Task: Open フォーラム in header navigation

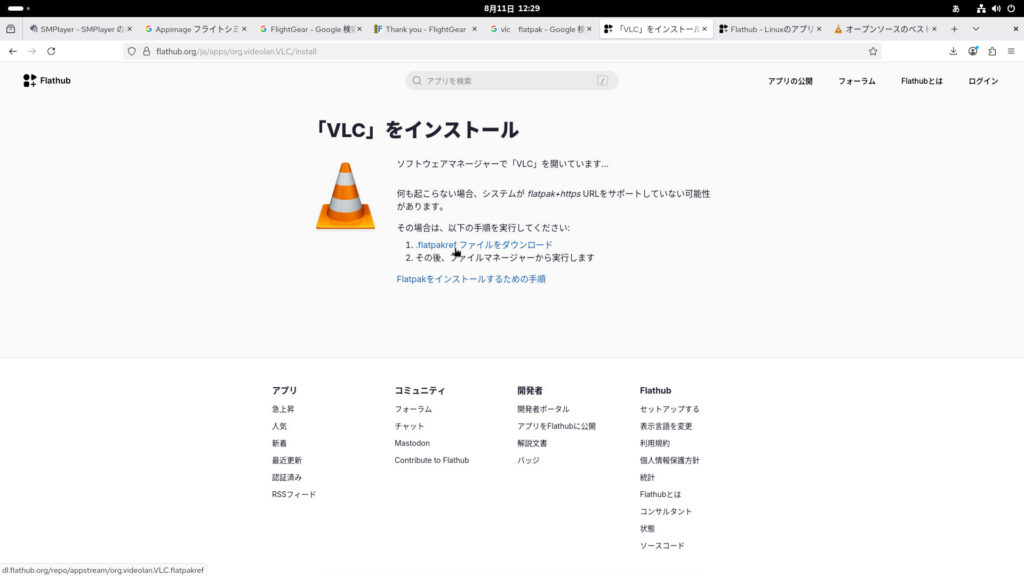Action: [x=856, y=81]
